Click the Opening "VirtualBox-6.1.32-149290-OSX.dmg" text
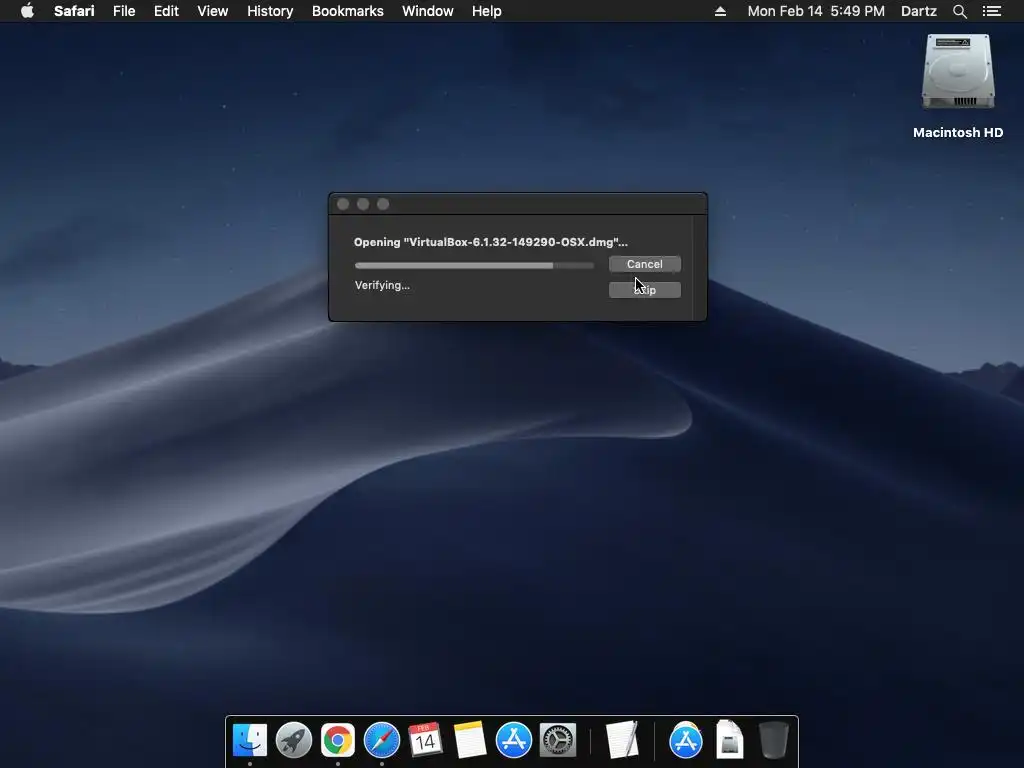Image resolution: width=1024 pixels, height=768 pixels. (x=490, y=242)
